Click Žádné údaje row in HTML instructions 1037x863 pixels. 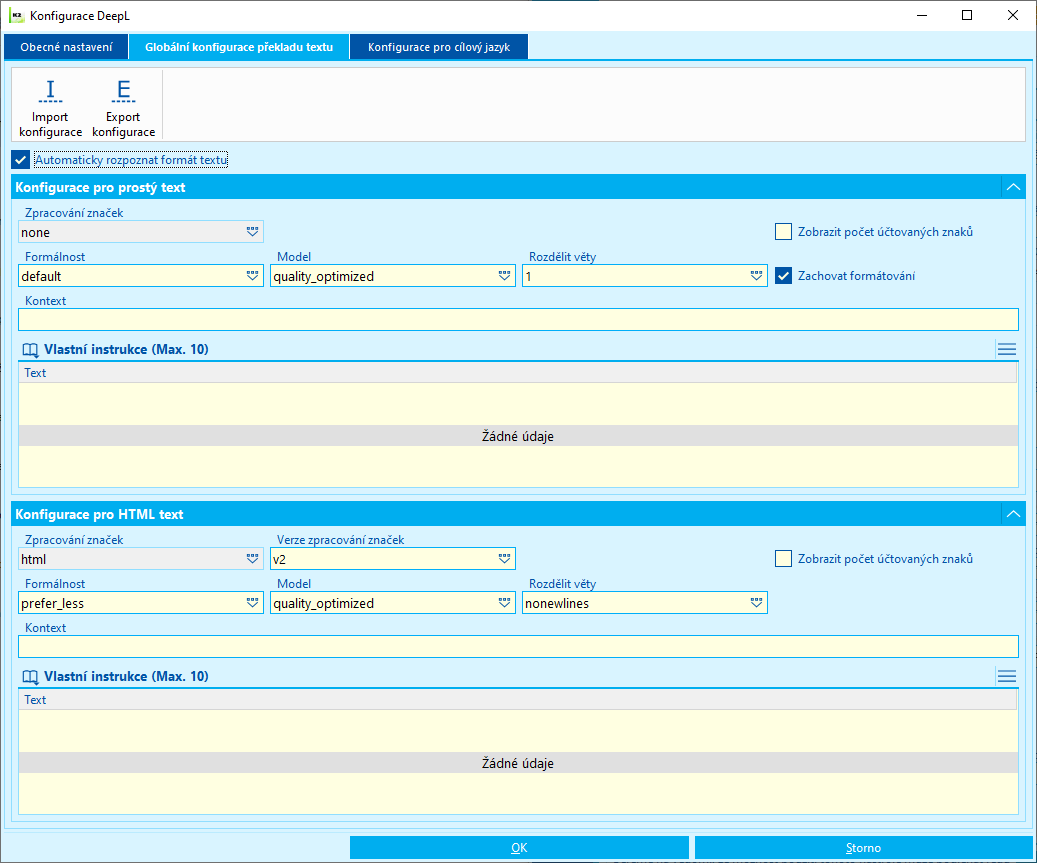click(518, 762)
